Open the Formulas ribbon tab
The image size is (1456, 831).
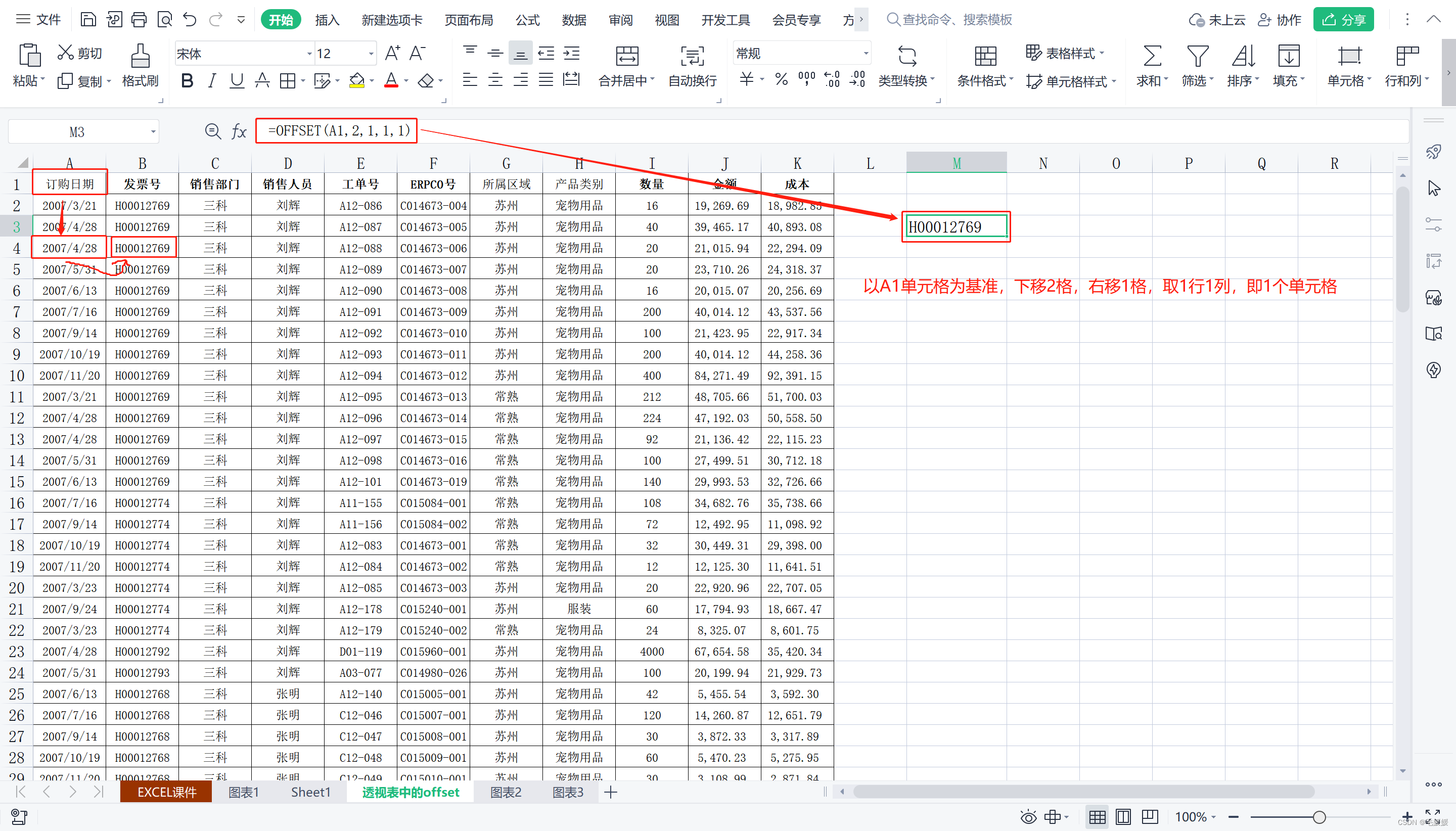[527, 20]
